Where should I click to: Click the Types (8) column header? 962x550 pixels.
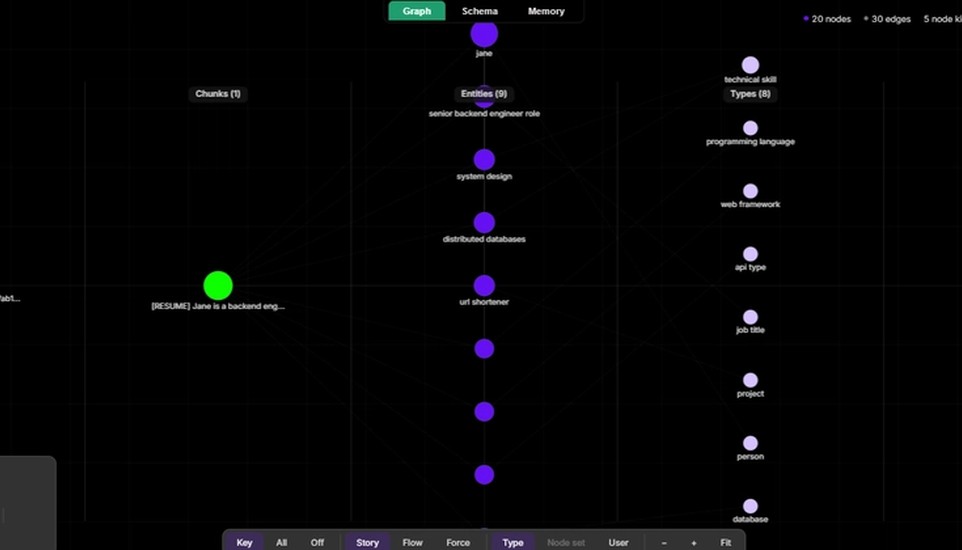[x=750, y=94]
